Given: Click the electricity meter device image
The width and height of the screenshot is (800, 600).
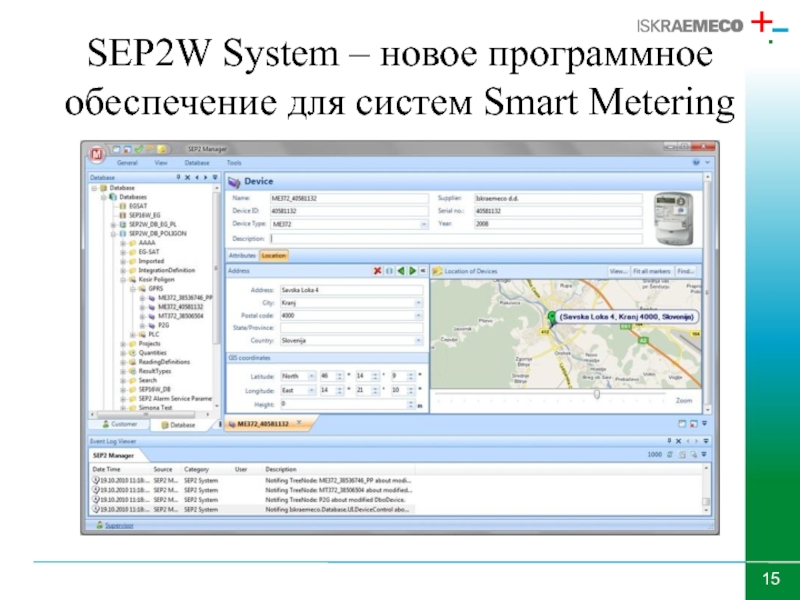Looking at the screenshot, I should pos(673,218).
